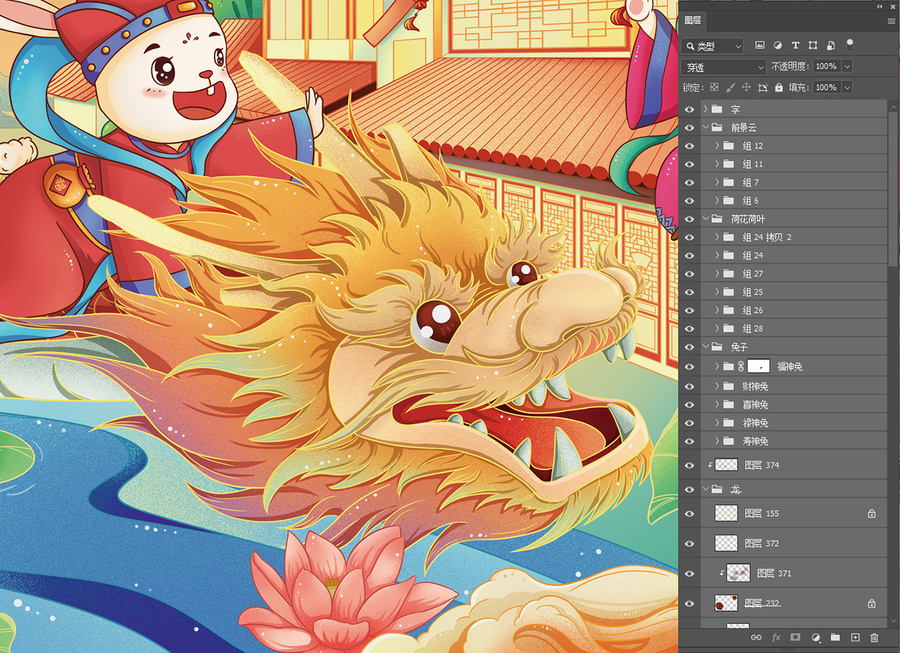Click folder icon of 财神兔 group
This screenshot has height=653, width=900.
tap(728, 387)
